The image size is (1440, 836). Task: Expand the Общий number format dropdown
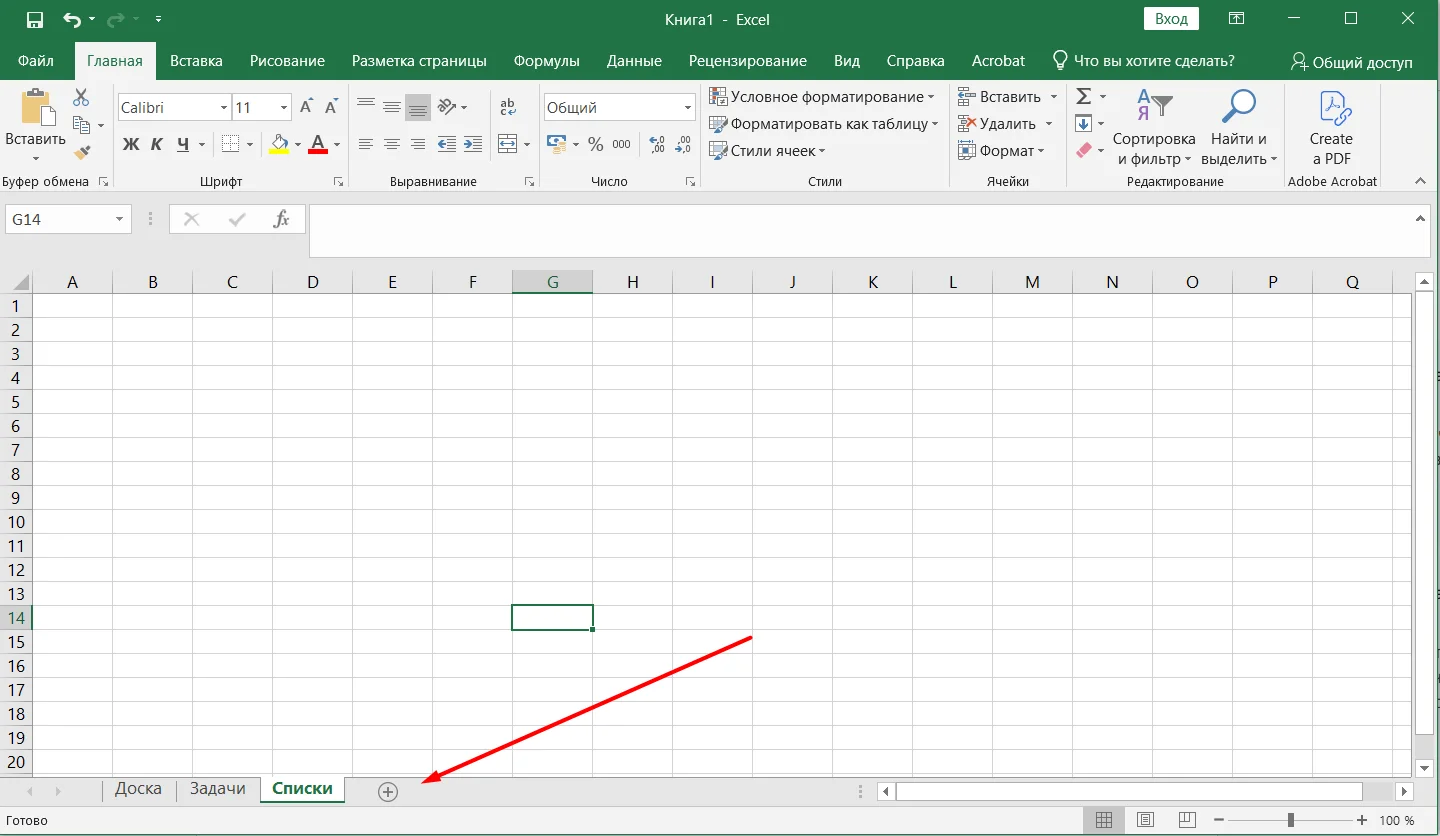click(688, 107)
